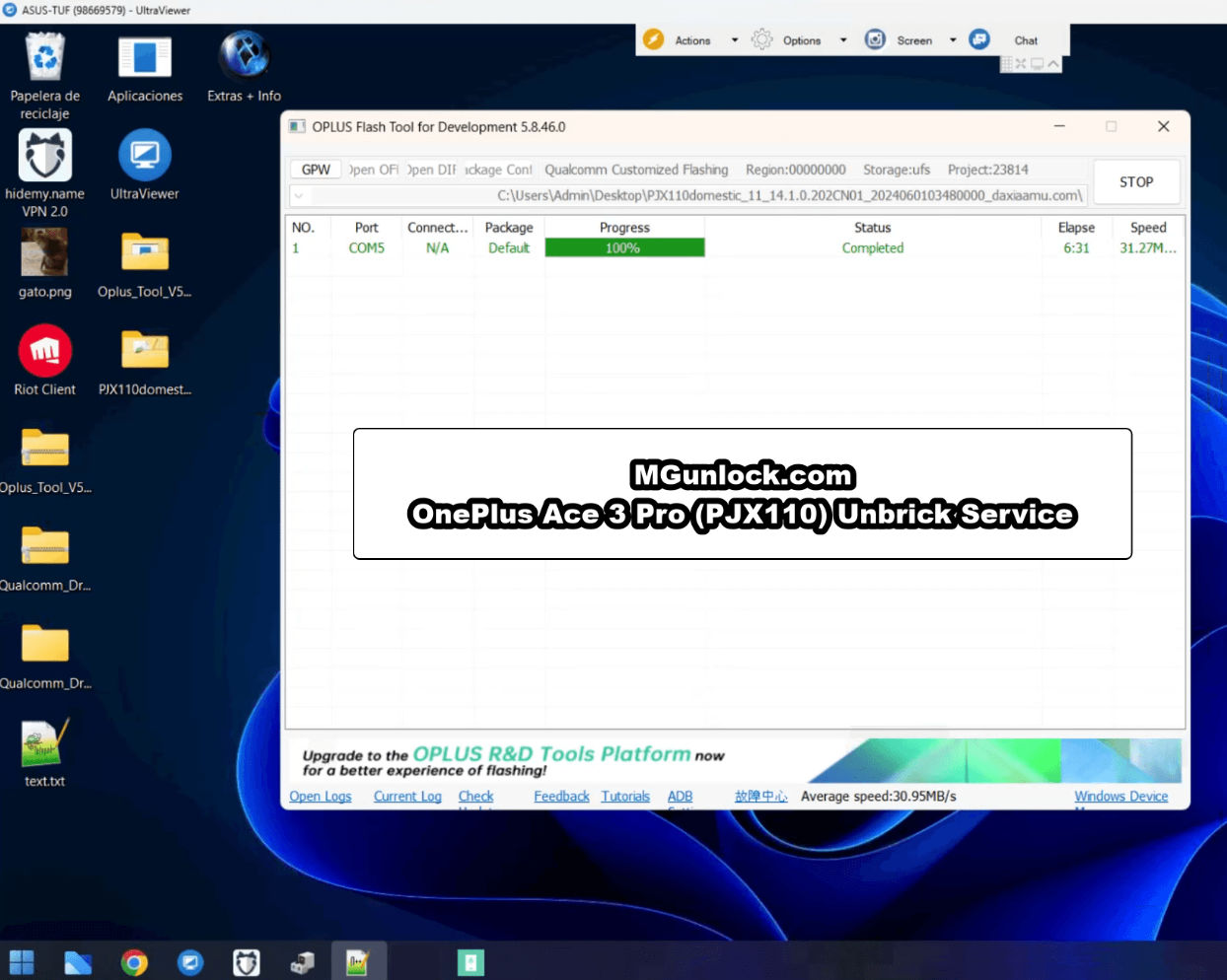Collapse the UltraViewer toolbar with the up chevron
The height and width of the screenshot is (980, 1227).
point(1053,63)
